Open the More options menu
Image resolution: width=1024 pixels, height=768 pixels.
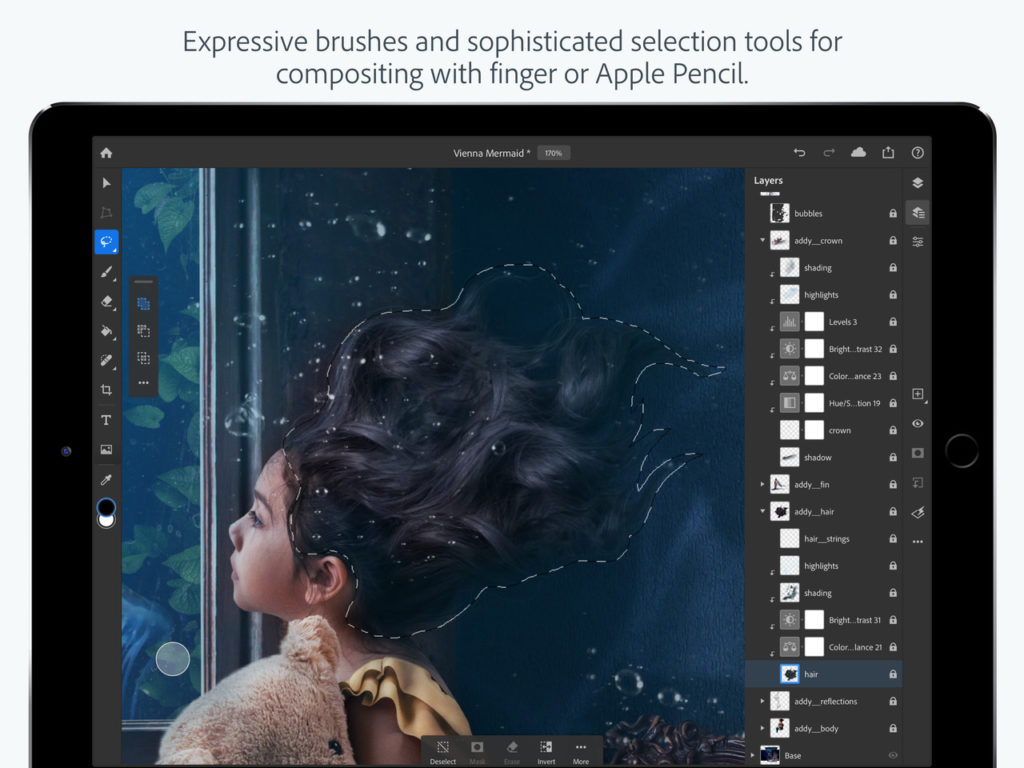pyautogui.click(x=581, y=750)
